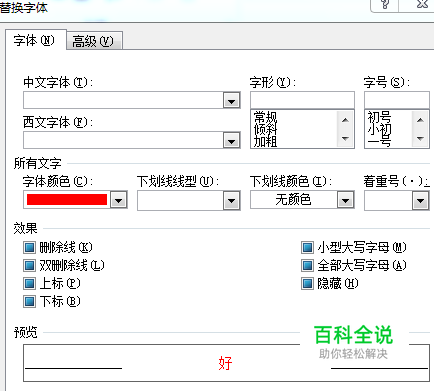Click 字号 list scroll down arrow
Viewport: 434px width, 391px height.
(420, 138)
